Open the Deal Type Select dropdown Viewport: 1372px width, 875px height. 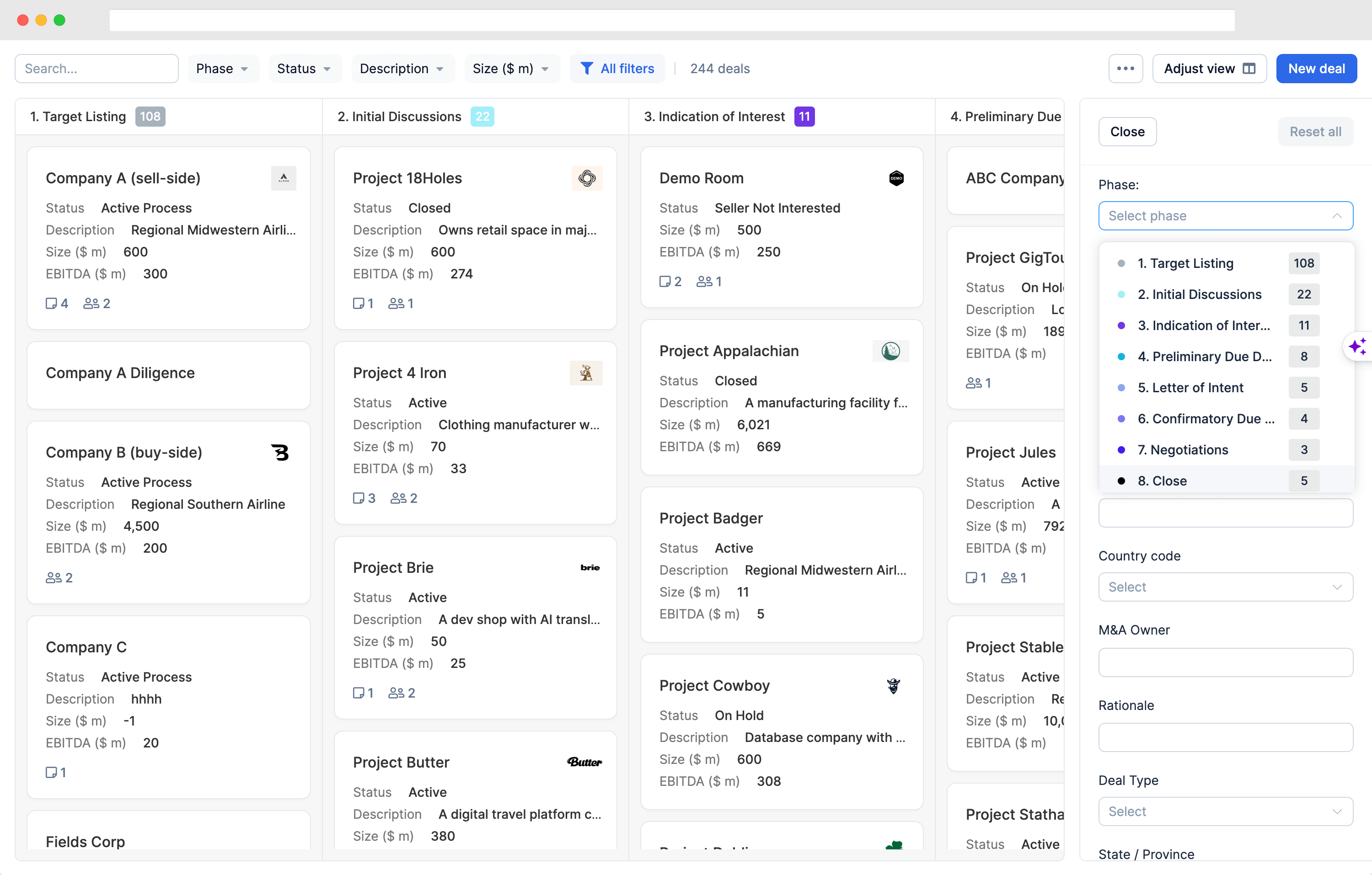[1225, 811]
